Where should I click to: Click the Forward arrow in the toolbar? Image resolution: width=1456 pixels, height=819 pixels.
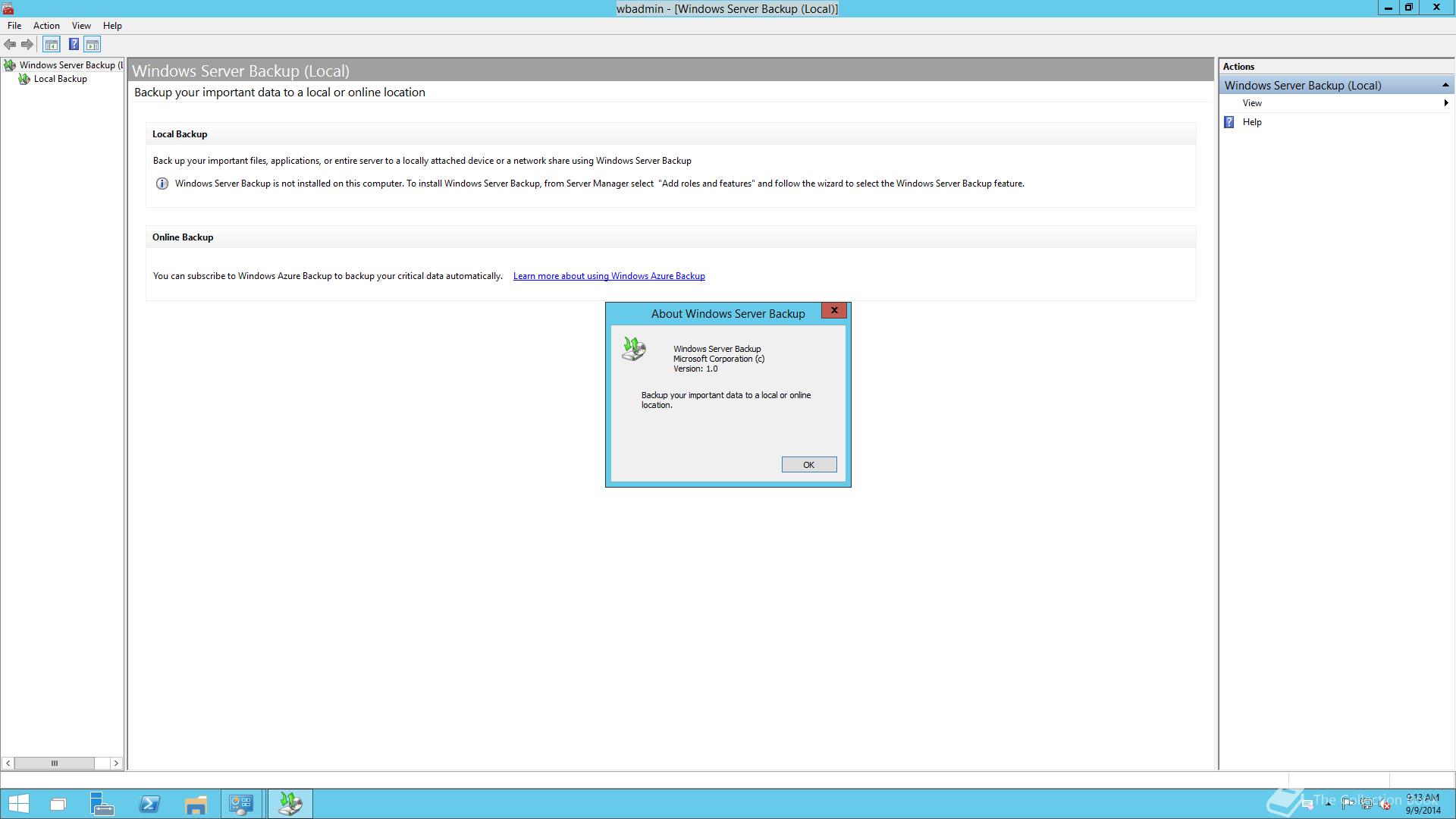click(27, 45)
